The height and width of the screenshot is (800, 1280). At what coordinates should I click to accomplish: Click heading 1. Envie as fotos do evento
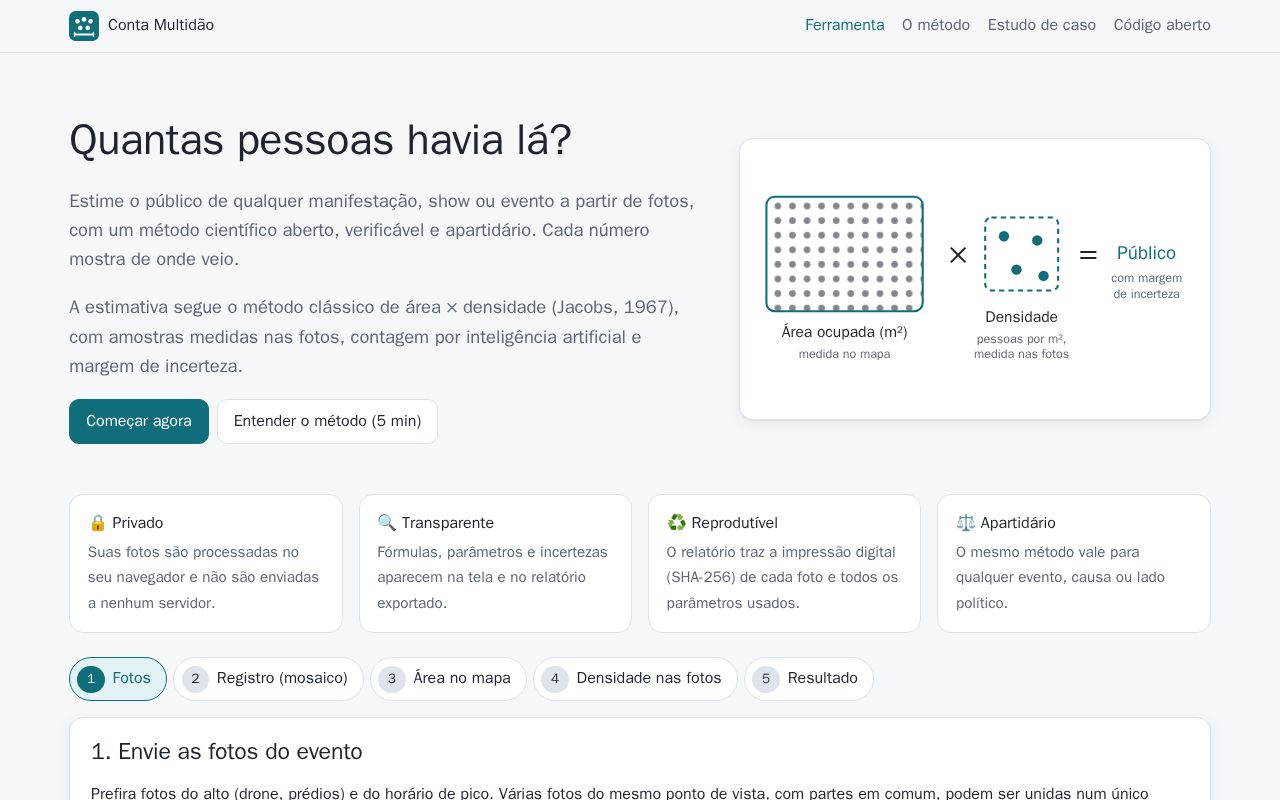(x=227, y=752)
